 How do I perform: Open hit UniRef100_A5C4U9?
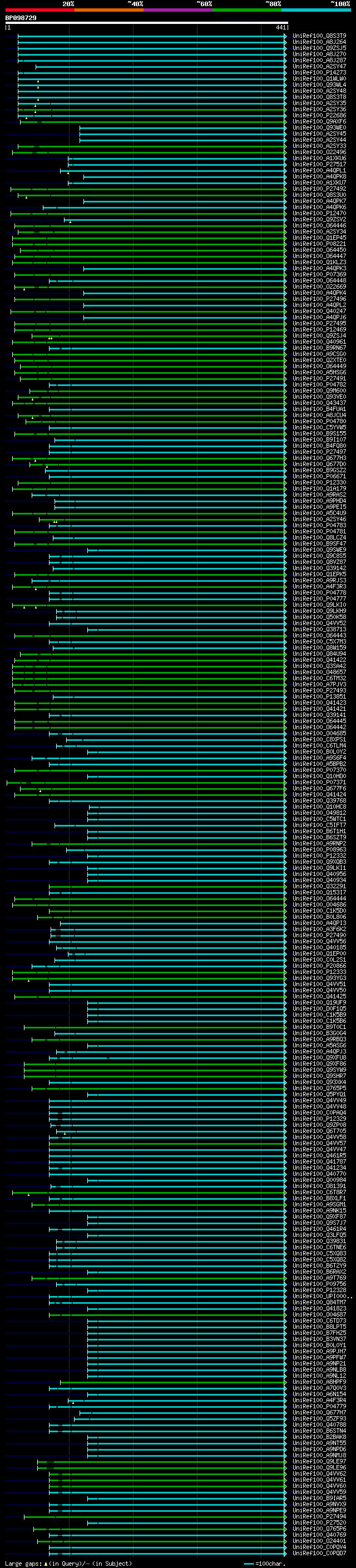pos(319,513)
